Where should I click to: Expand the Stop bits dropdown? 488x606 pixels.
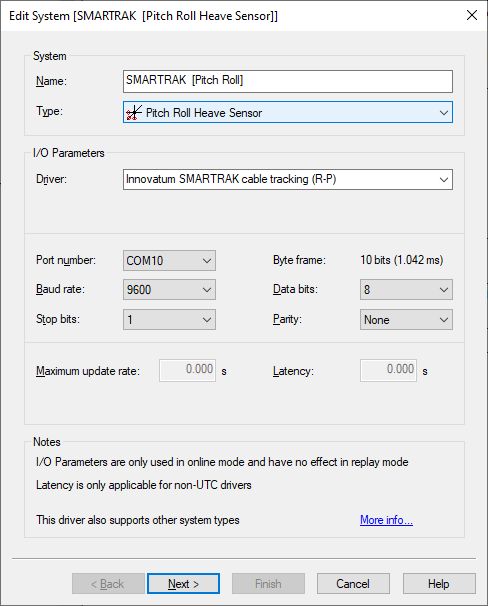(169, 320)
